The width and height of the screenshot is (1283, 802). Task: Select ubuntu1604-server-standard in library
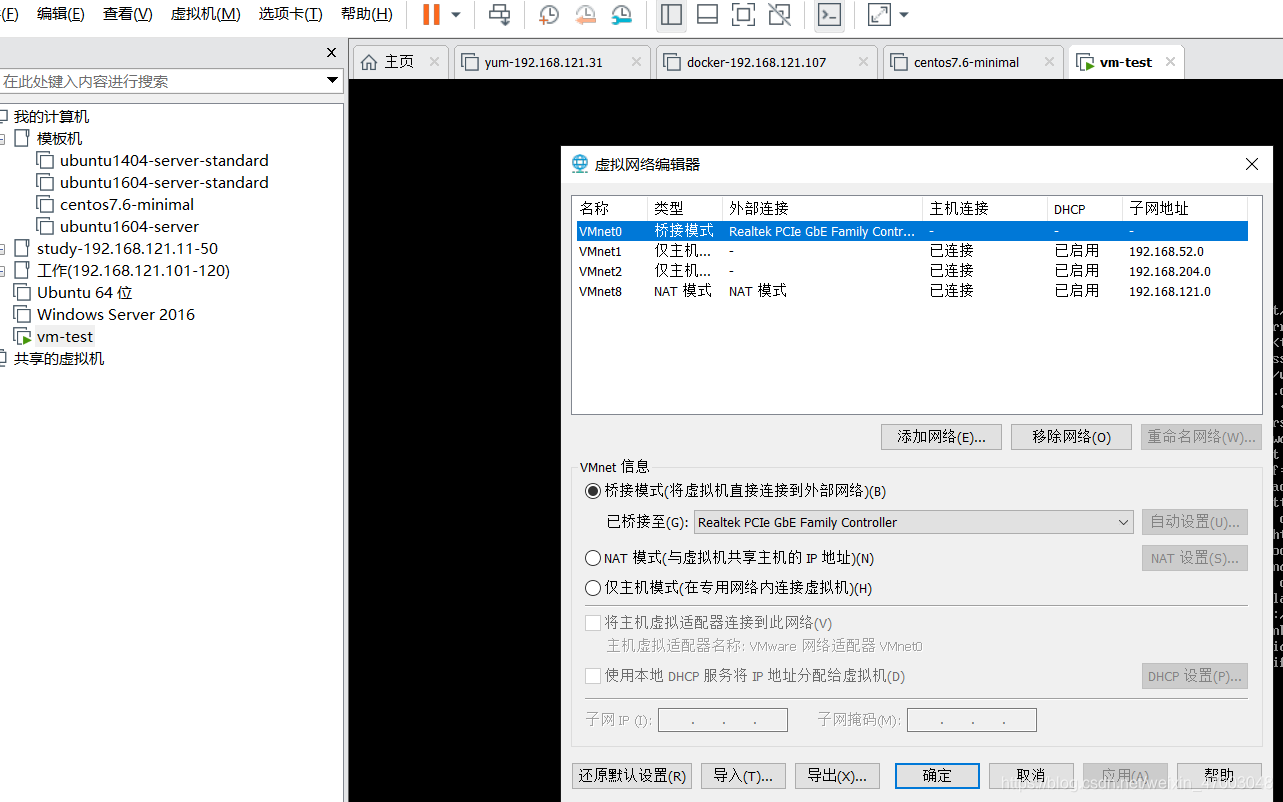tap(164, 182)
